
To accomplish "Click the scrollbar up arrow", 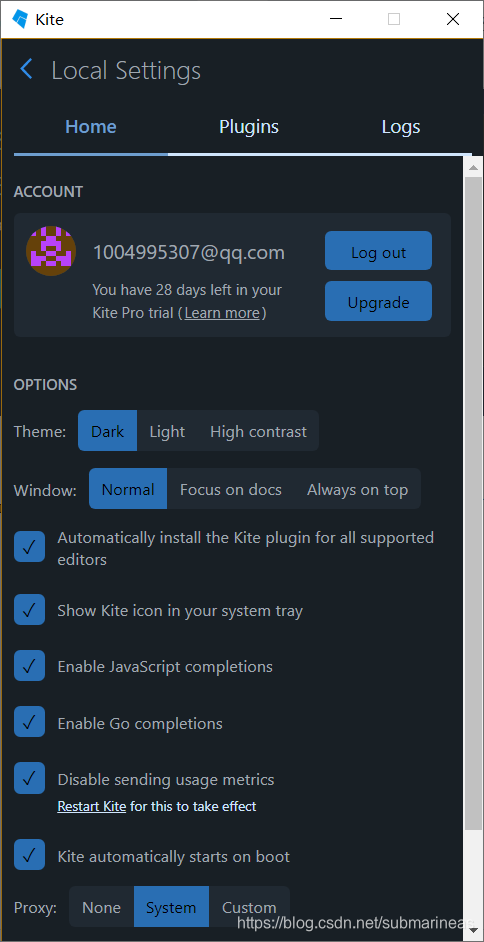I will tap(473, 167).
